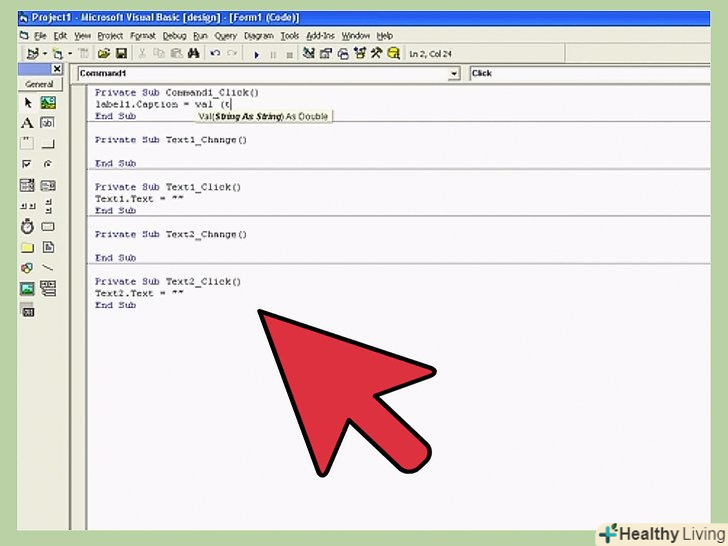
Task: Click the Redo arrow icon
Action: pos(232,54)
